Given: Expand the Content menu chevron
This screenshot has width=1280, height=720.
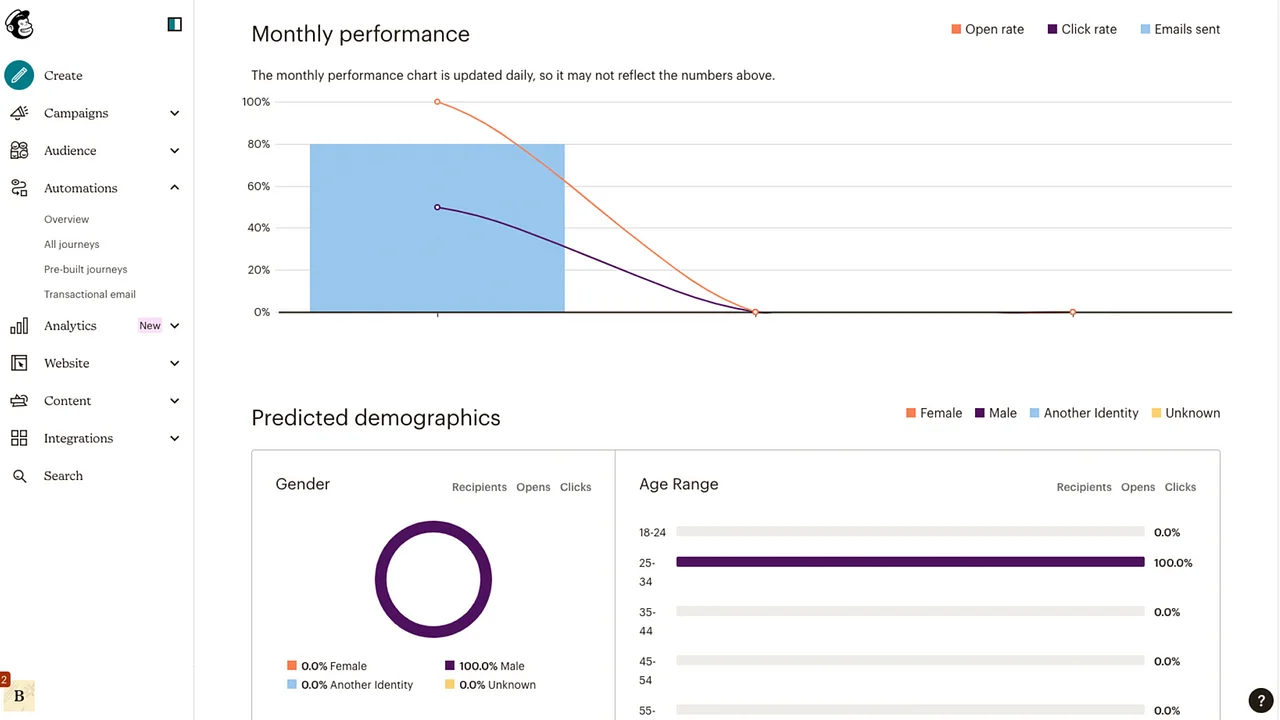Looking at the screenshot, I should tap(175, 401).
